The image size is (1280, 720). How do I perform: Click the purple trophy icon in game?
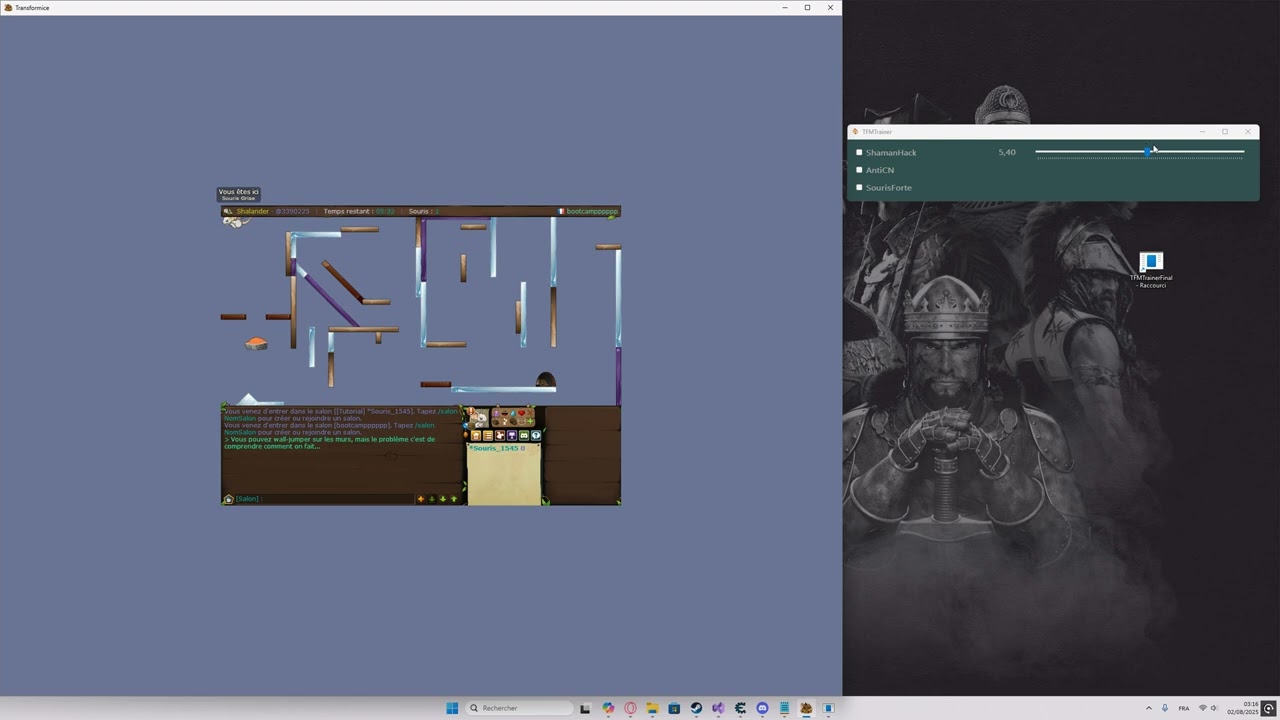pos(512,435)
